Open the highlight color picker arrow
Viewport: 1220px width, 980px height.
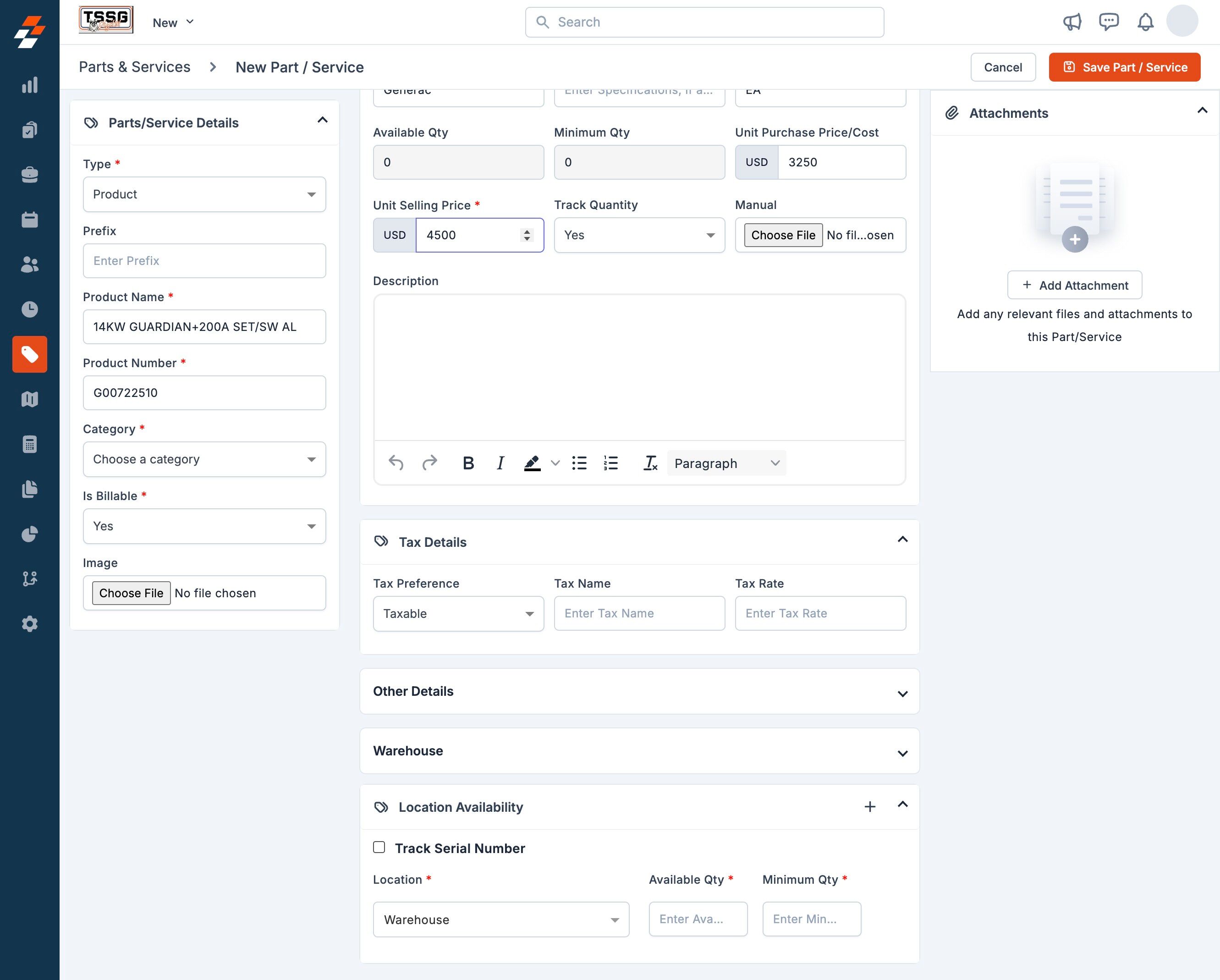(x=555, y=463)
